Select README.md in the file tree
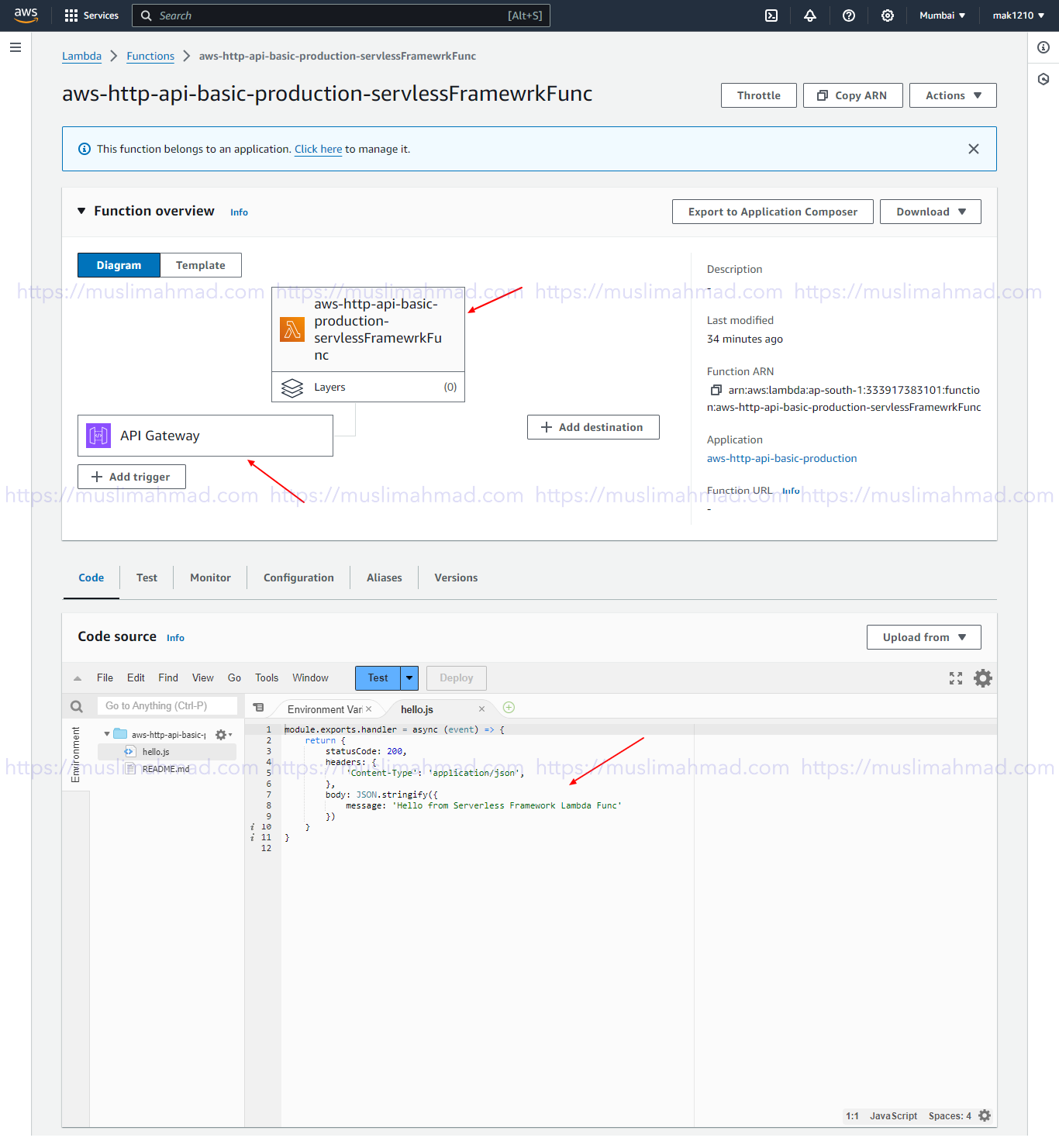 [165, 769]
